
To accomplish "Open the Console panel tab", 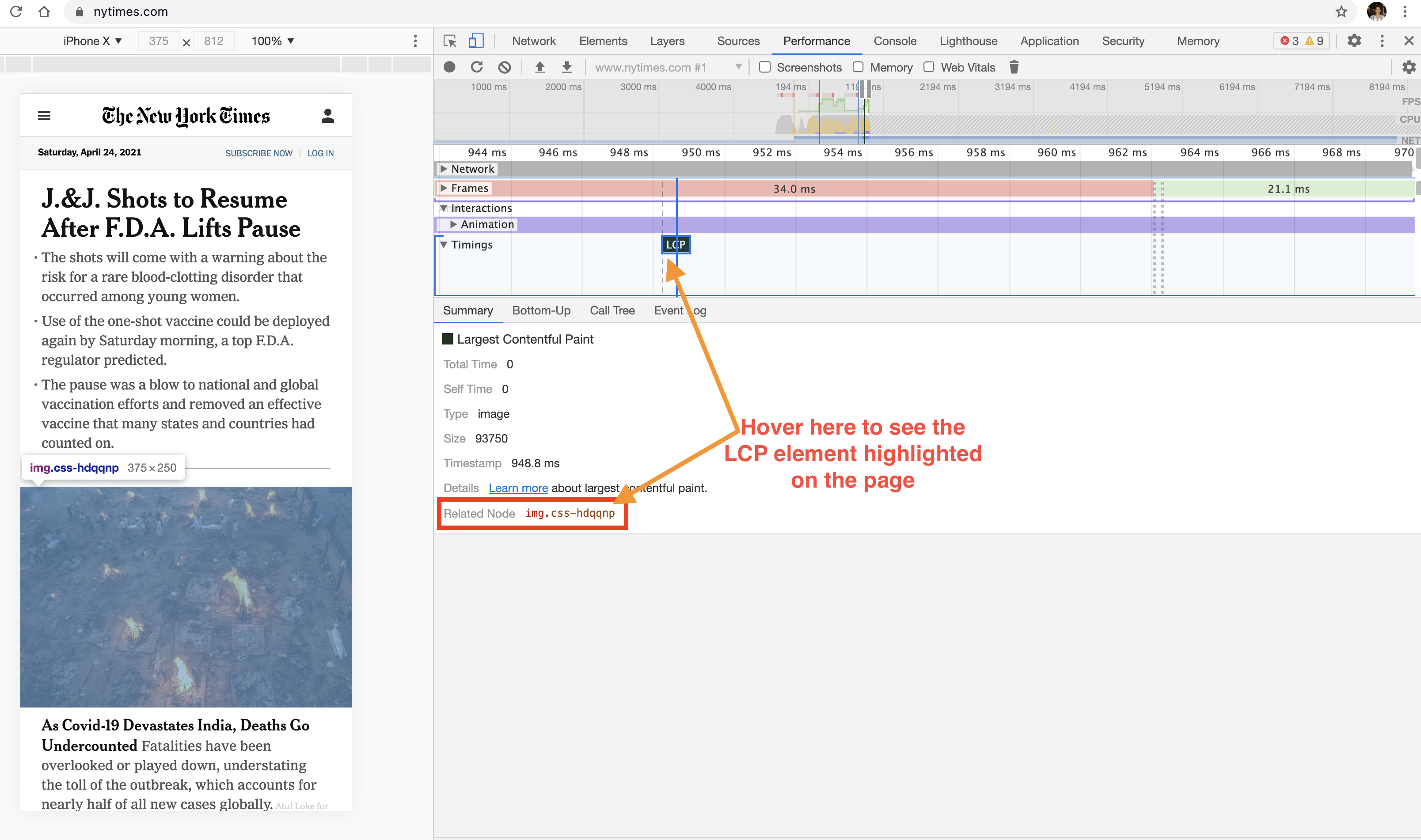I will point(894,41).
